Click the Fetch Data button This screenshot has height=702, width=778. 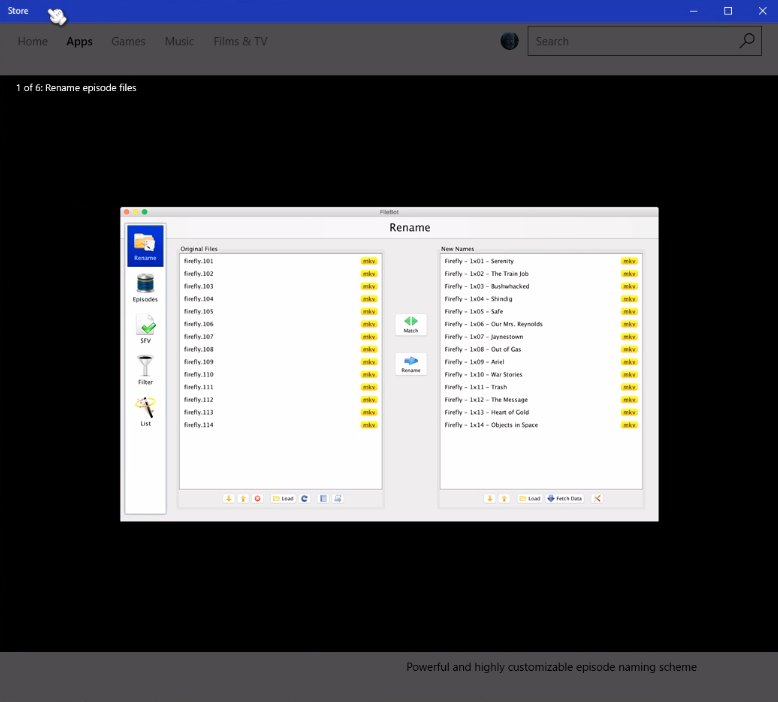tap(565, 499)
